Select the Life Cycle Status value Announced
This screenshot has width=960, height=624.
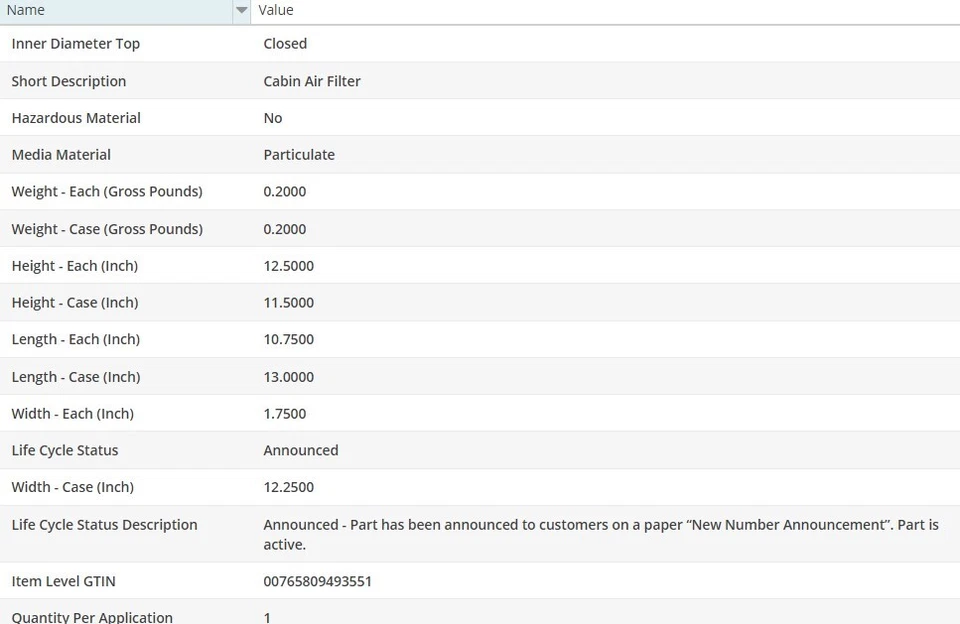[301, 451]
